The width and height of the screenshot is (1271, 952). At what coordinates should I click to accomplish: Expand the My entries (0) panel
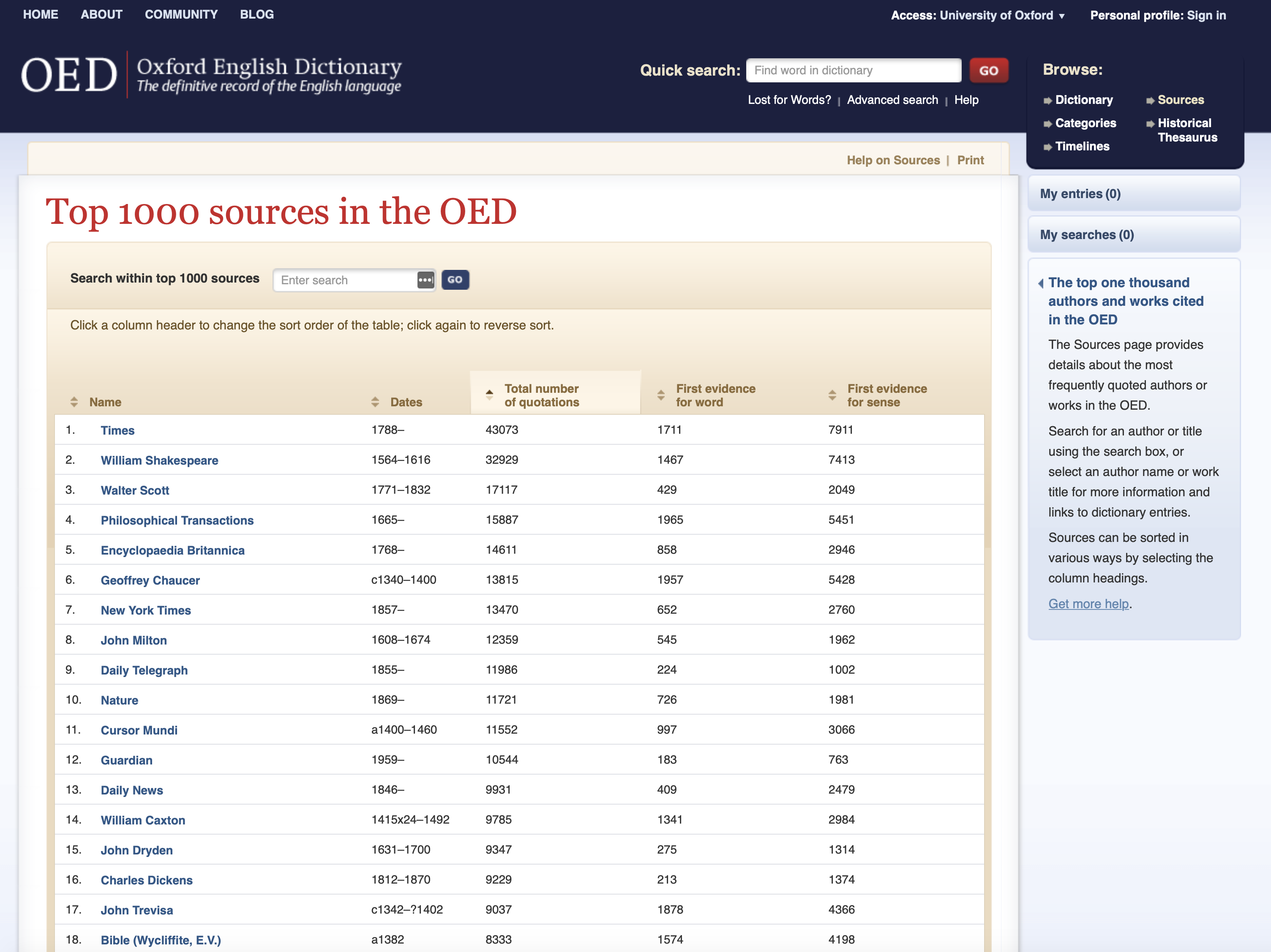[x=1080, y=194]
